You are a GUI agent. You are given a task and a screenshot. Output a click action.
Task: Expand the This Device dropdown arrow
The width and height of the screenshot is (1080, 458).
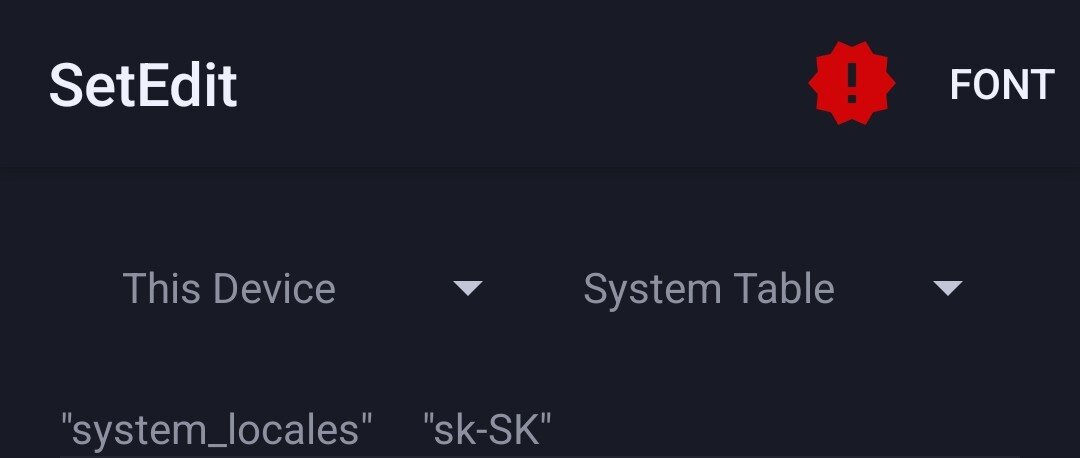point(468,289)
